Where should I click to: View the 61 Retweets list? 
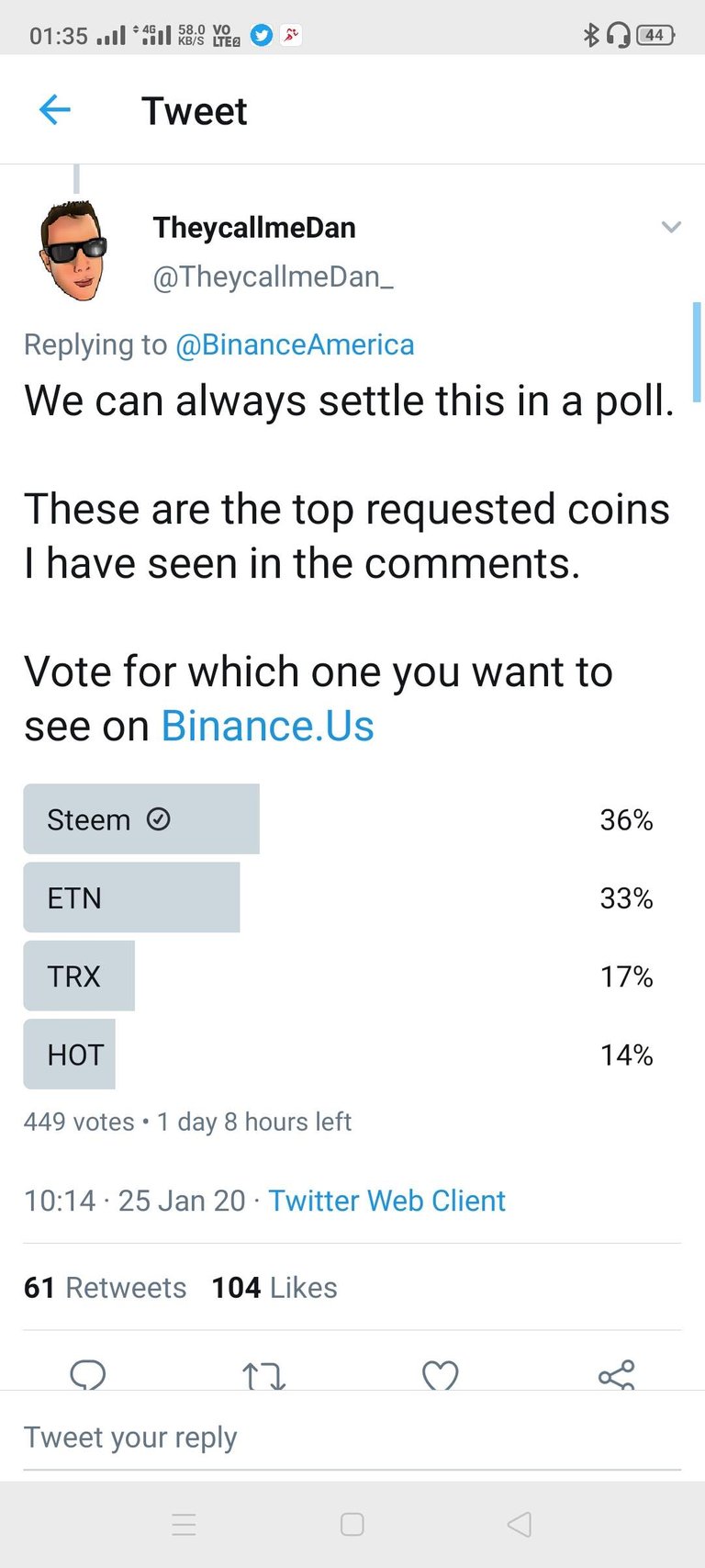pos(106,1288)
